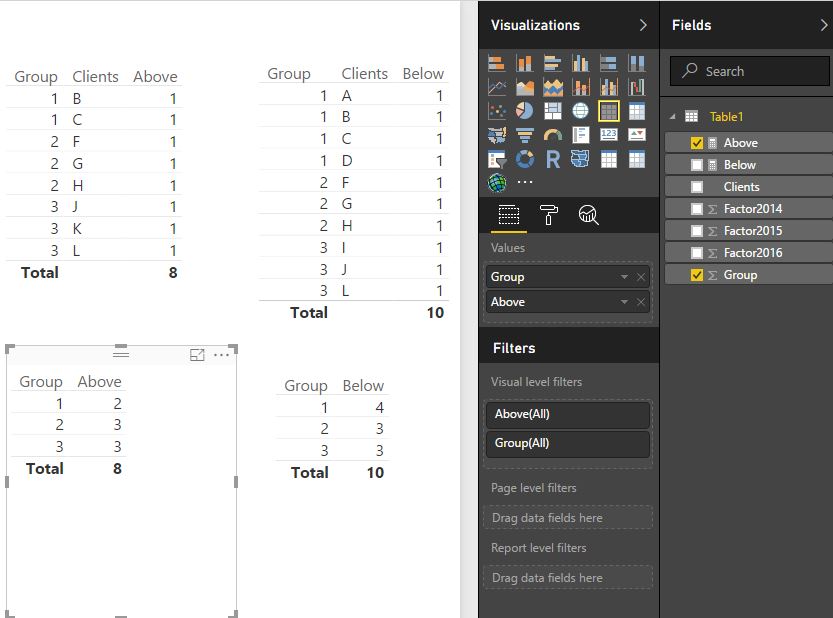Viewport: 833px width, 618px height.
Task: Tick the Factor2016 field checkbox
Action: (696, 253)
